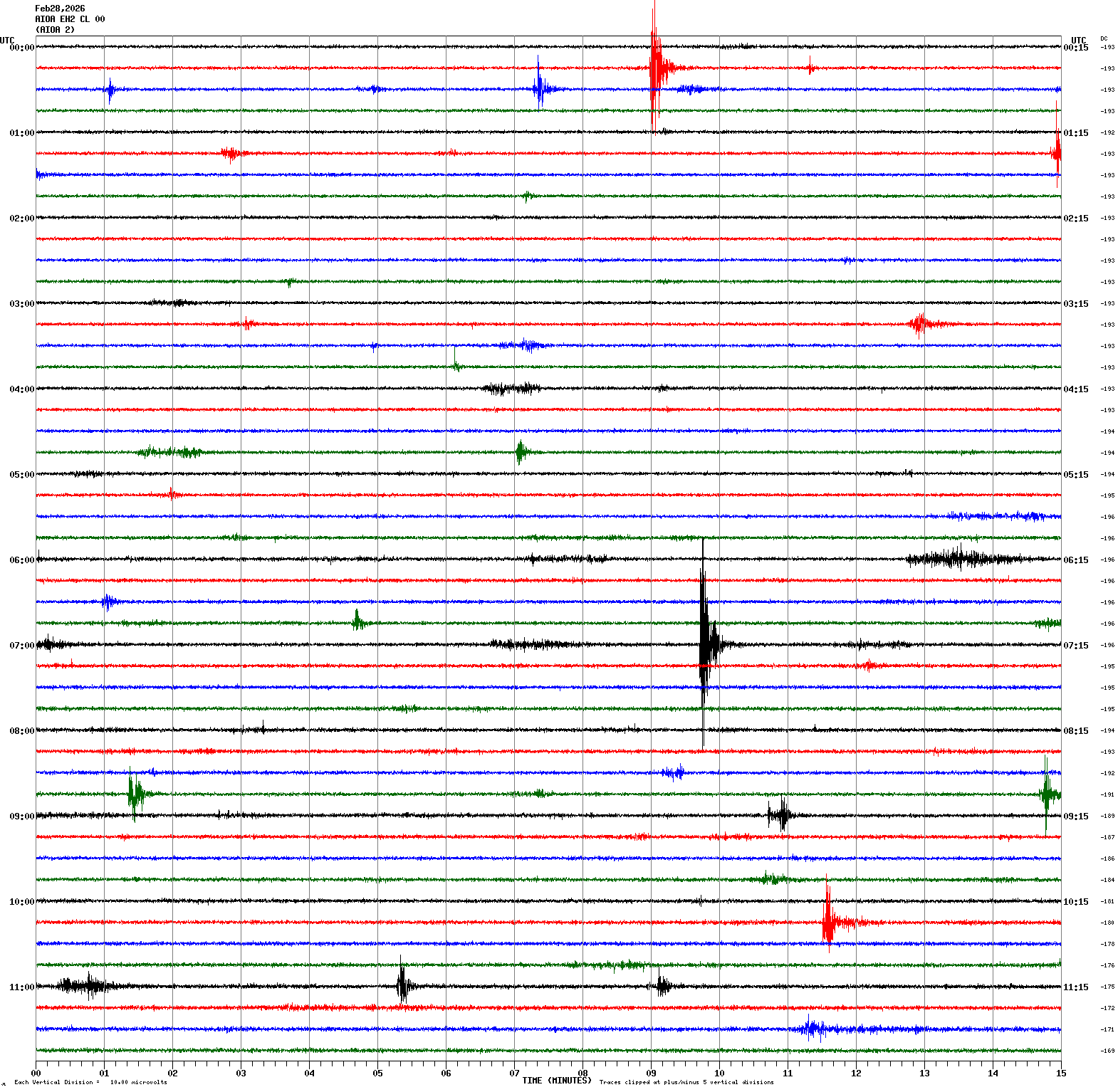Click the 07 minute tick label at the bottom
Image resolution: width=1118 pixels, height=1092 pixels.
point(514,1073)
